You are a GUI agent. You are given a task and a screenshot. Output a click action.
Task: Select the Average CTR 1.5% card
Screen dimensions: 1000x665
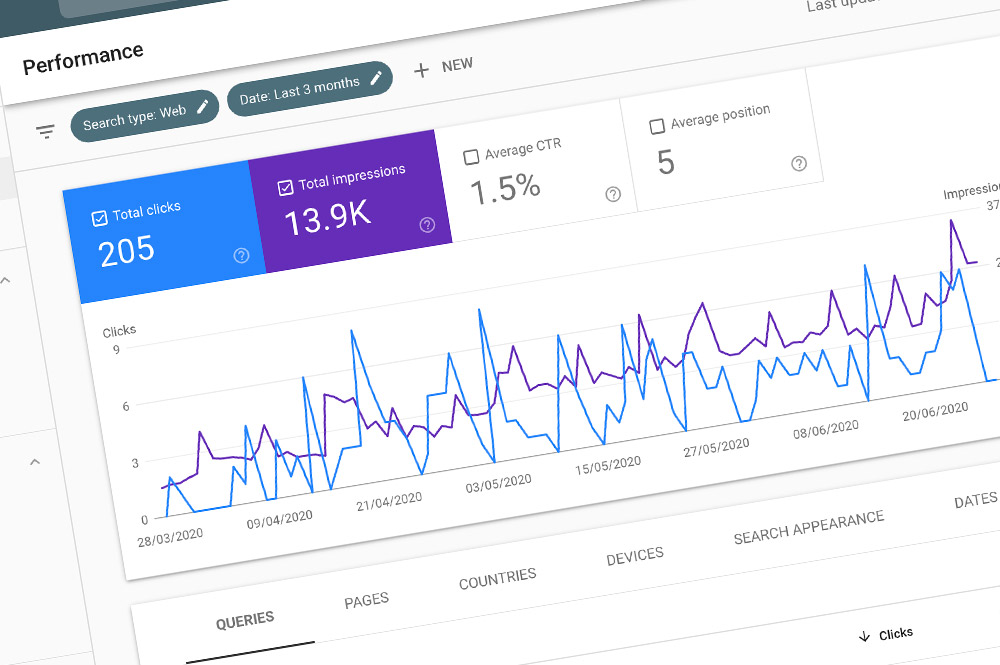pos(536,171)
